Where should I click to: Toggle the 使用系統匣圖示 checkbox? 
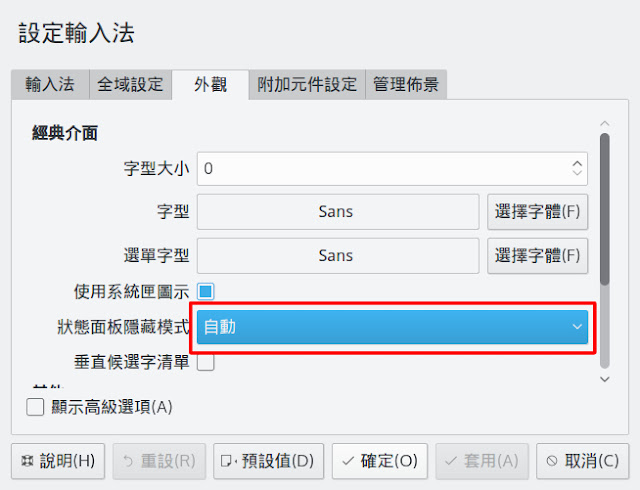tap(206, 292)
